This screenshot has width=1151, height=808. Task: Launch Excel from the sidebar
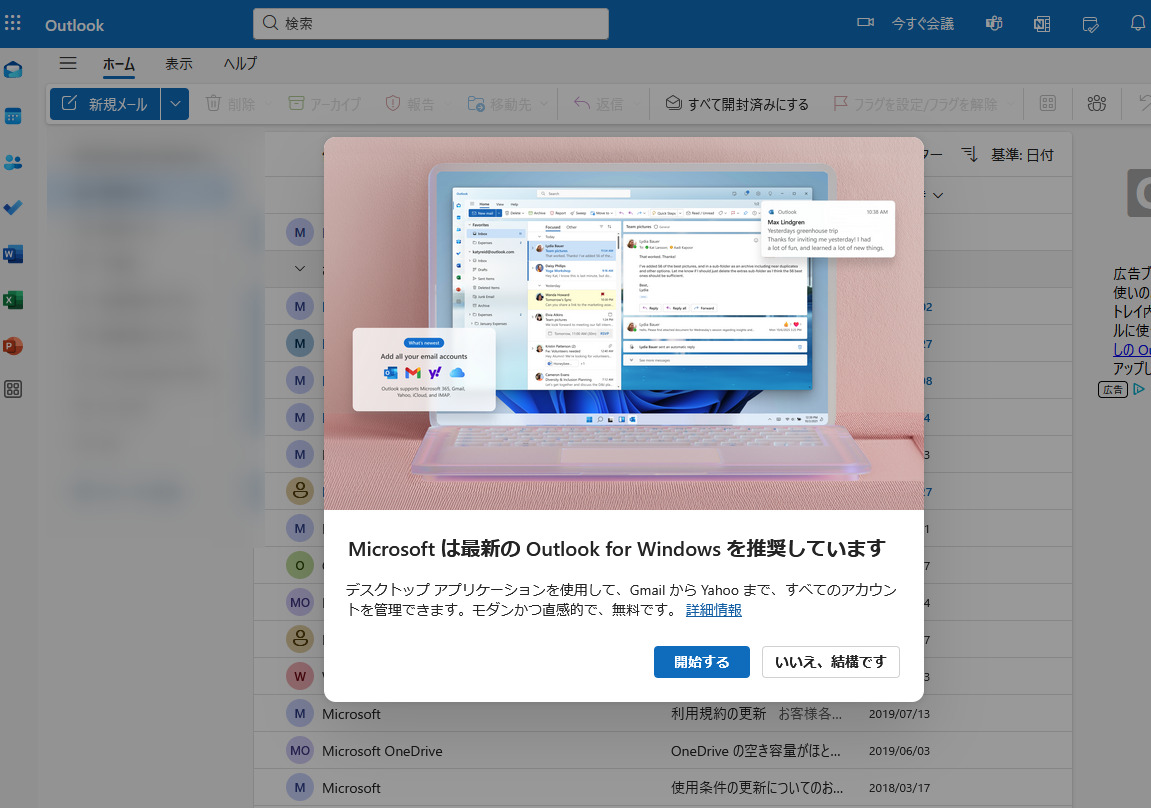pyautogui.click(x=12, y=300)
